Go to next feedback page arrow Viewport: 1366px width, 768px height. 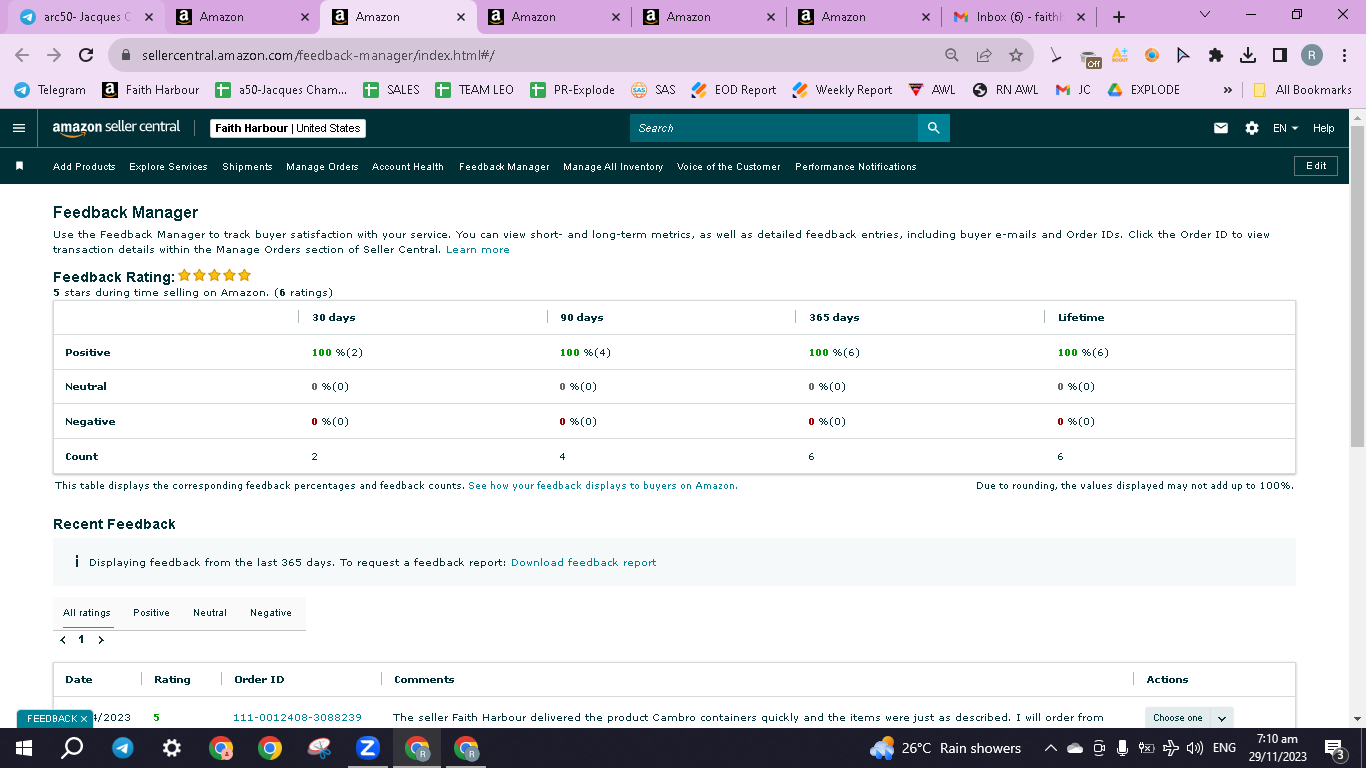click(x=101, y=640)
